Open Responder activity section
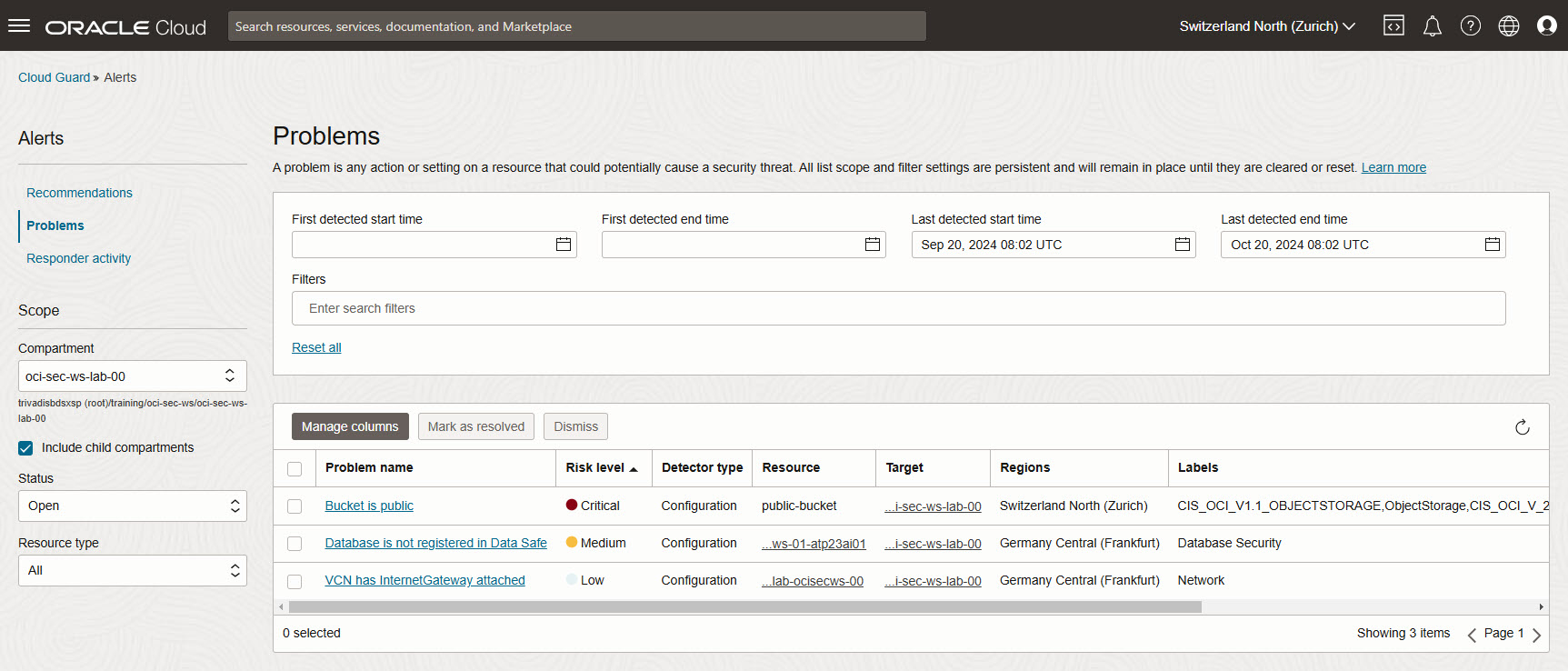This screenshot has width=1568, height=671. (78, 258)
